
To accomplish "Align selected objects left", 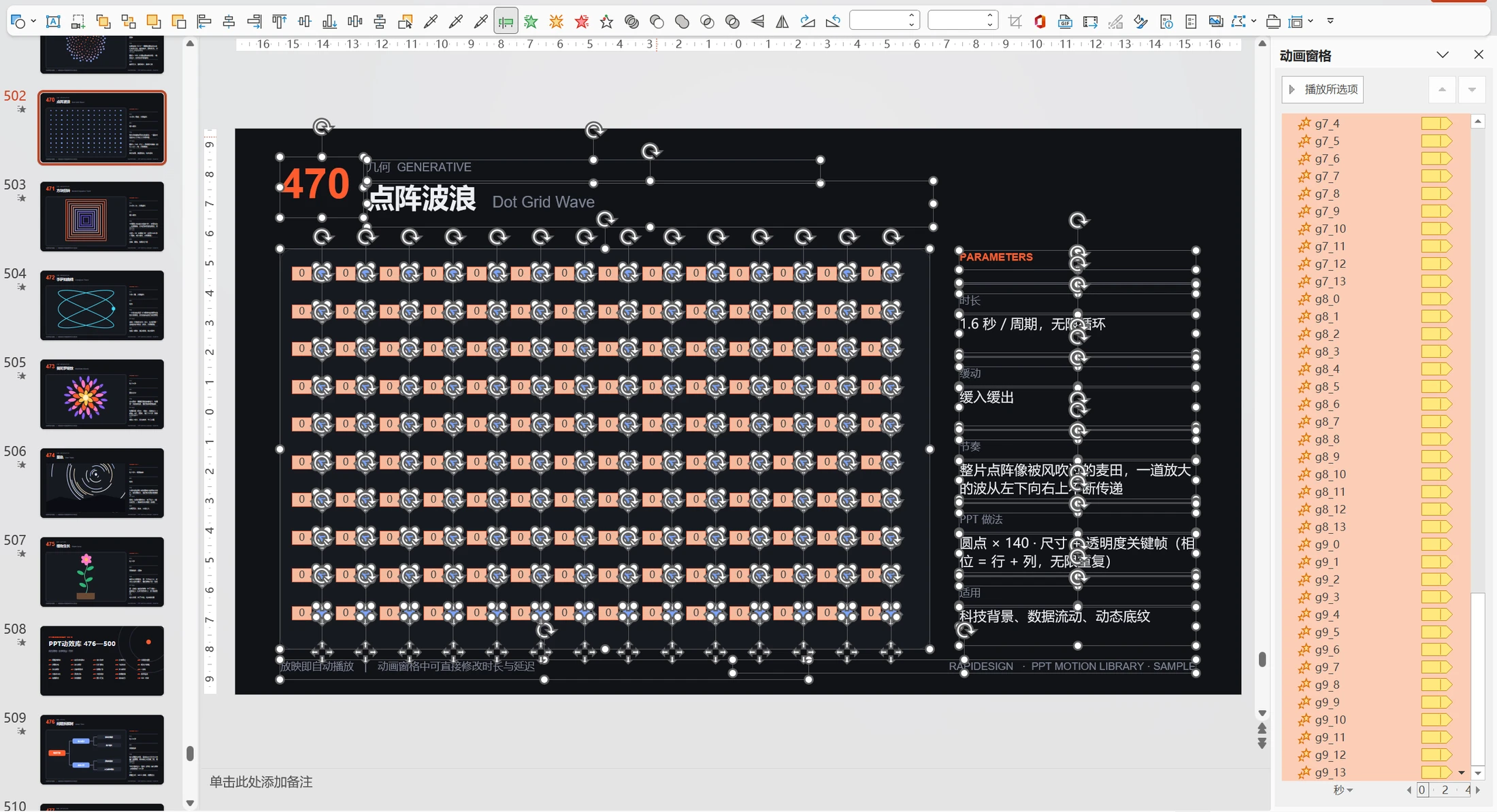I will pos(203,22).
